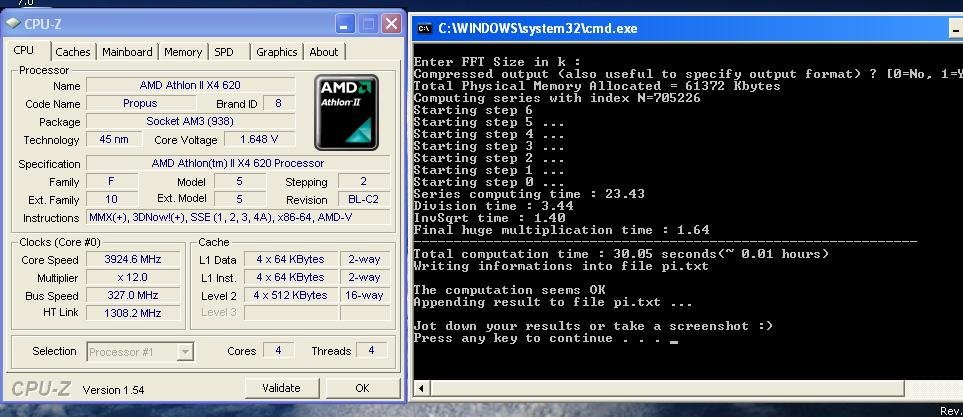
Task: Click the cmd.exe window title bar text
Action: coord(538,28)
